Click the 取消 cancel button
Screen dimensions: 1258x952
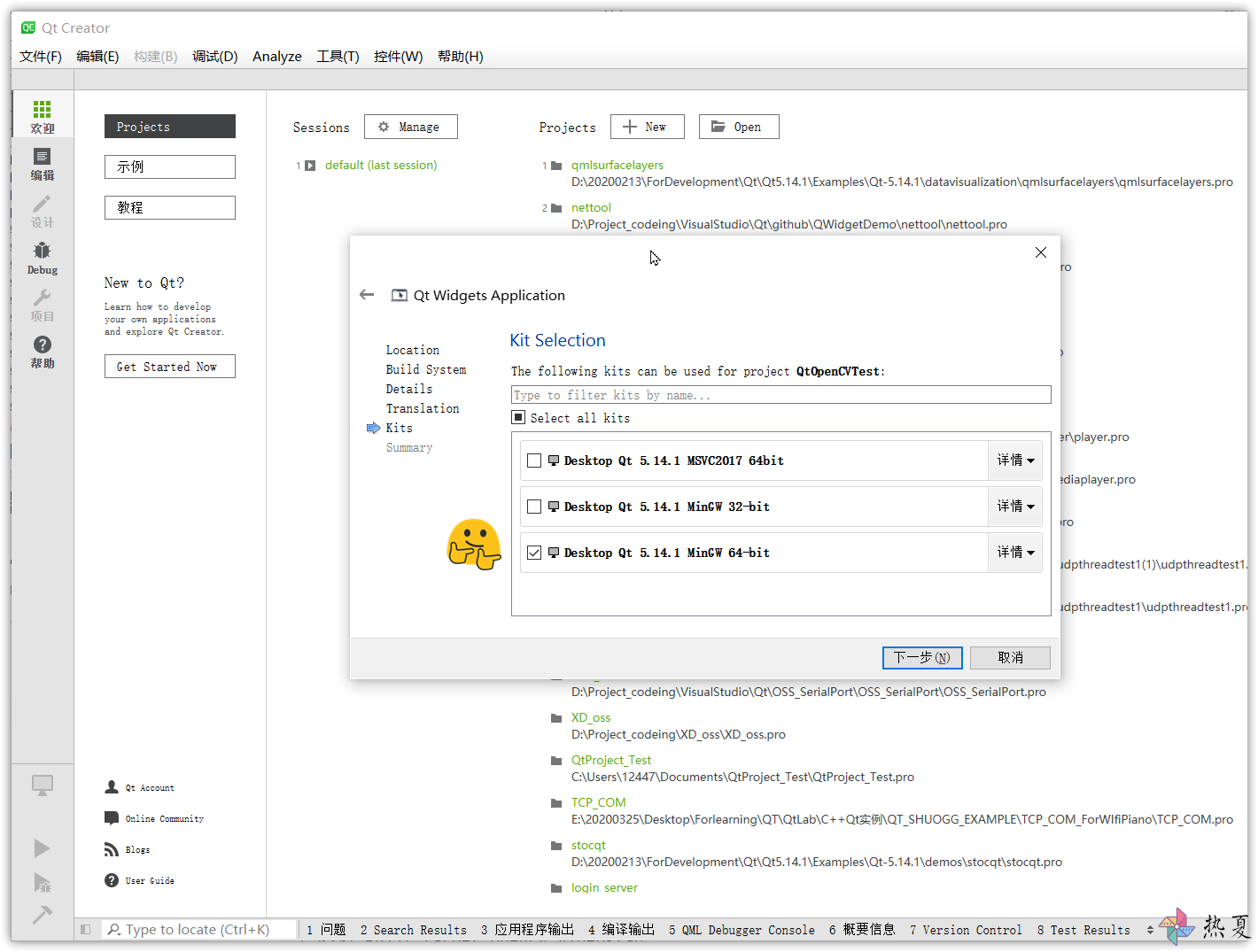tap(1010, 657)
